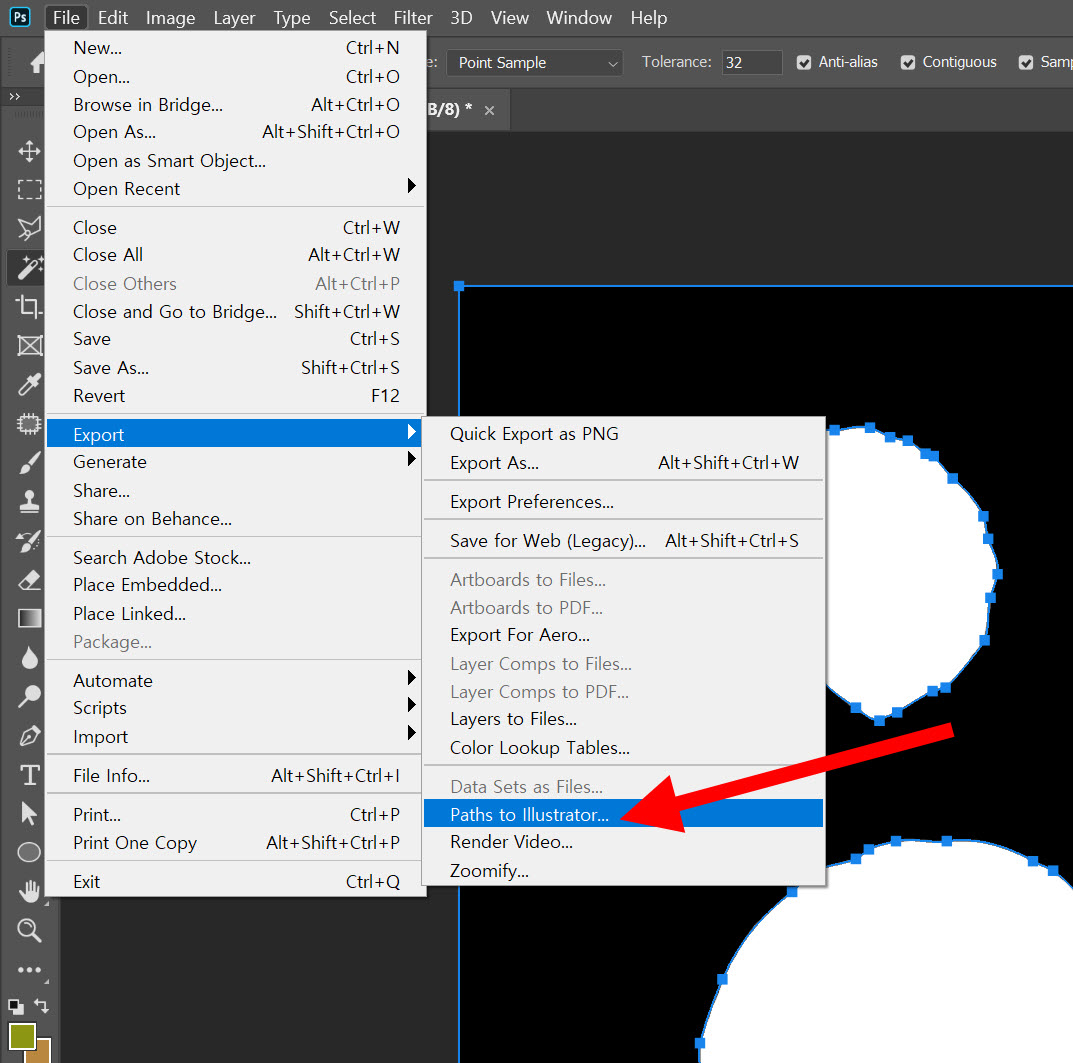Toggle the Sample All Layers checkbox
The width and height of the screenshot is (1073, 1063).
point(1026,62)
